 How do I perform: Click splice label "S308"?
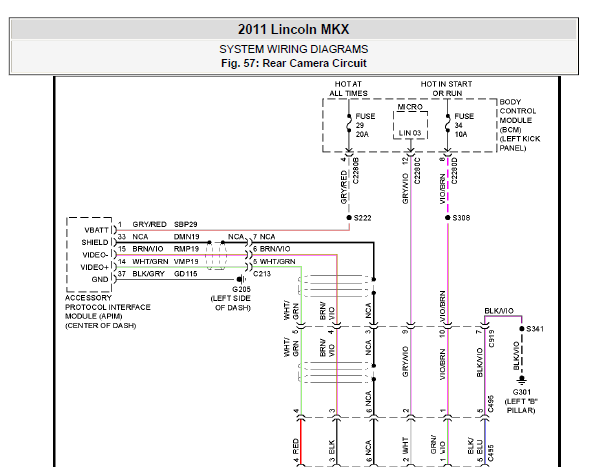point(461,218)
